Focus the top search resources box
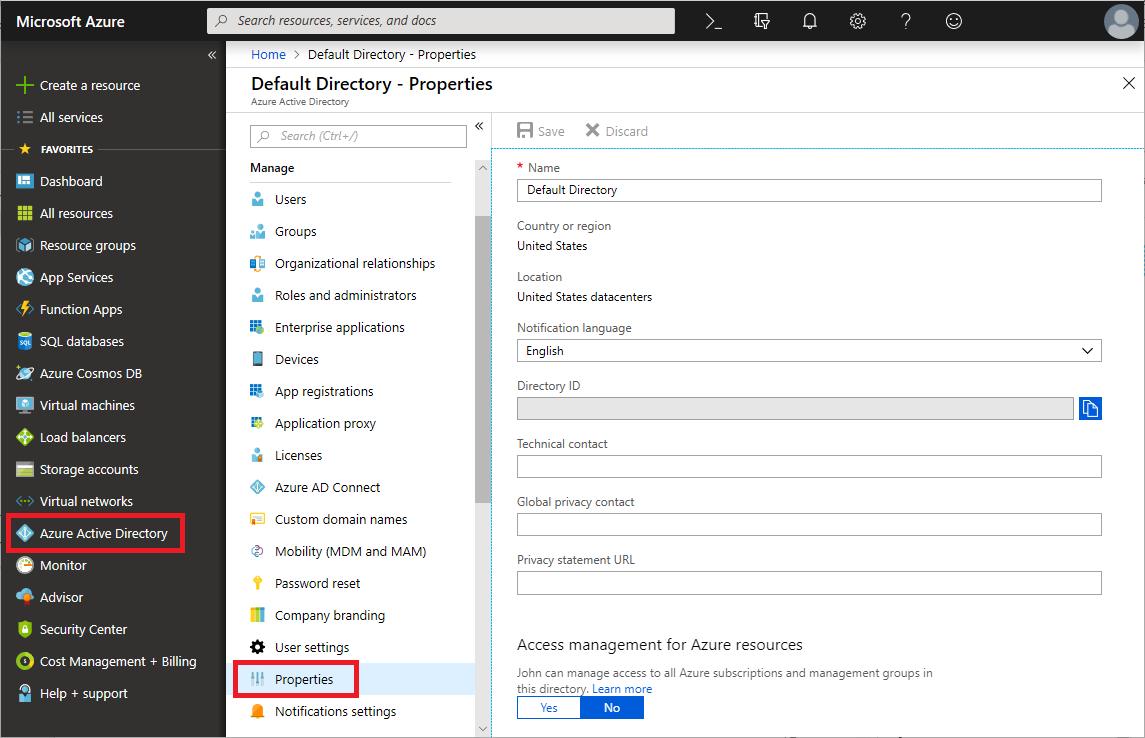Image resolution: width=1145 pixels, height=738 pixels. click(x=441, y=20)
